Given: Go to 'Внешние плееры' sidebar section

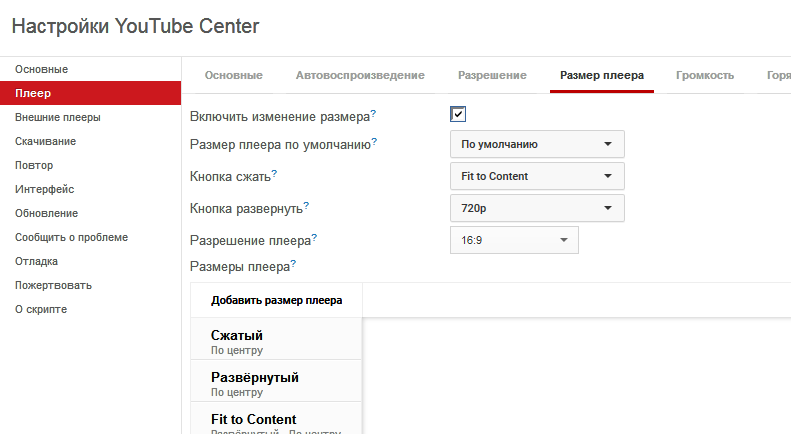Looking at the screenshot, I should point(57,117).
